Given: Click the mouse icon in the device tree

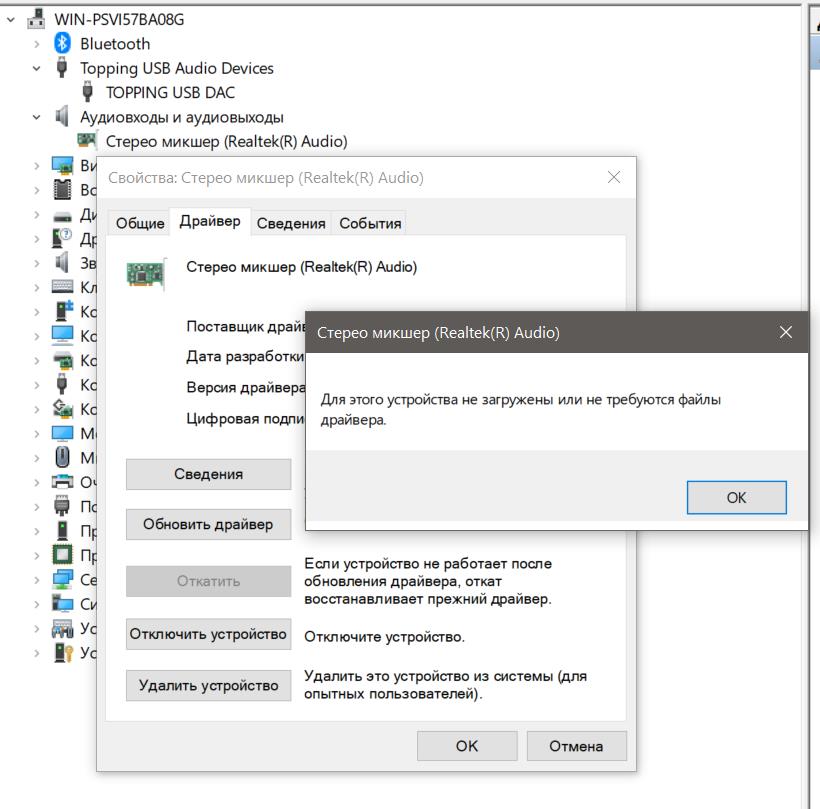Looking at the screenshot, I should [62, 457].
